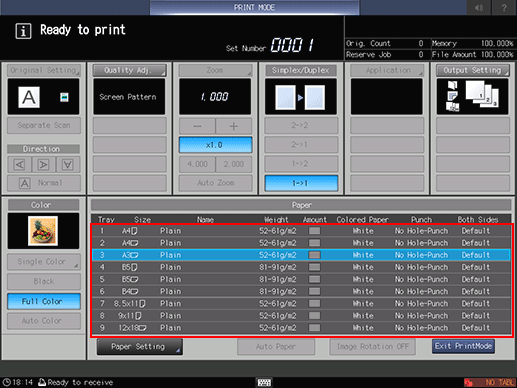Click the PRINT MODE title tab
The height and width of the screenshot is (388, 517).
click(x=255, y=7)
